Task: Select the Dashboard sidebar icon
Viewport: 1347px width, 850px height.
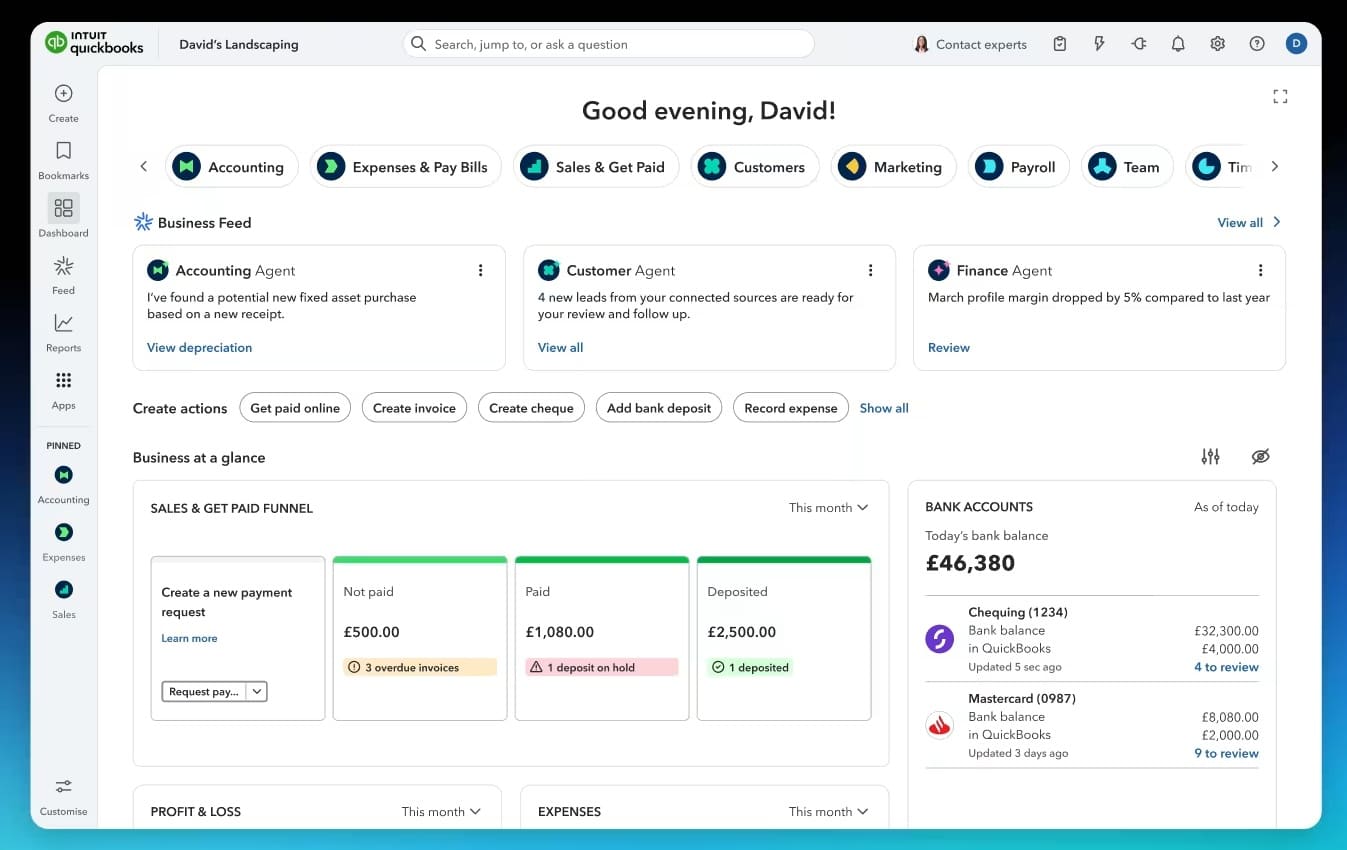Action: (63, 208)
